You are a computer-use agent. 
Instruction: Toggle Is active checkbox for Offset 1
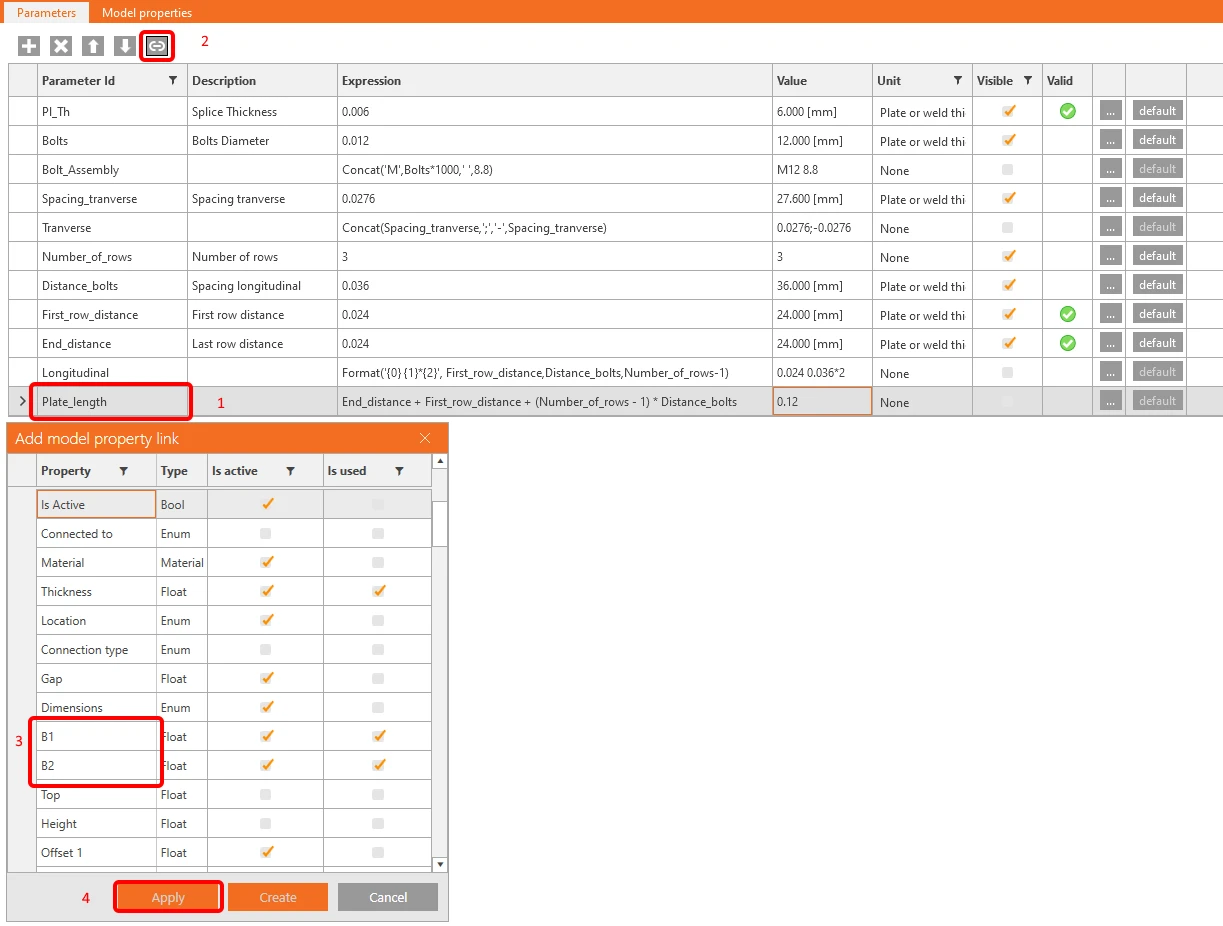coord(266,853)
